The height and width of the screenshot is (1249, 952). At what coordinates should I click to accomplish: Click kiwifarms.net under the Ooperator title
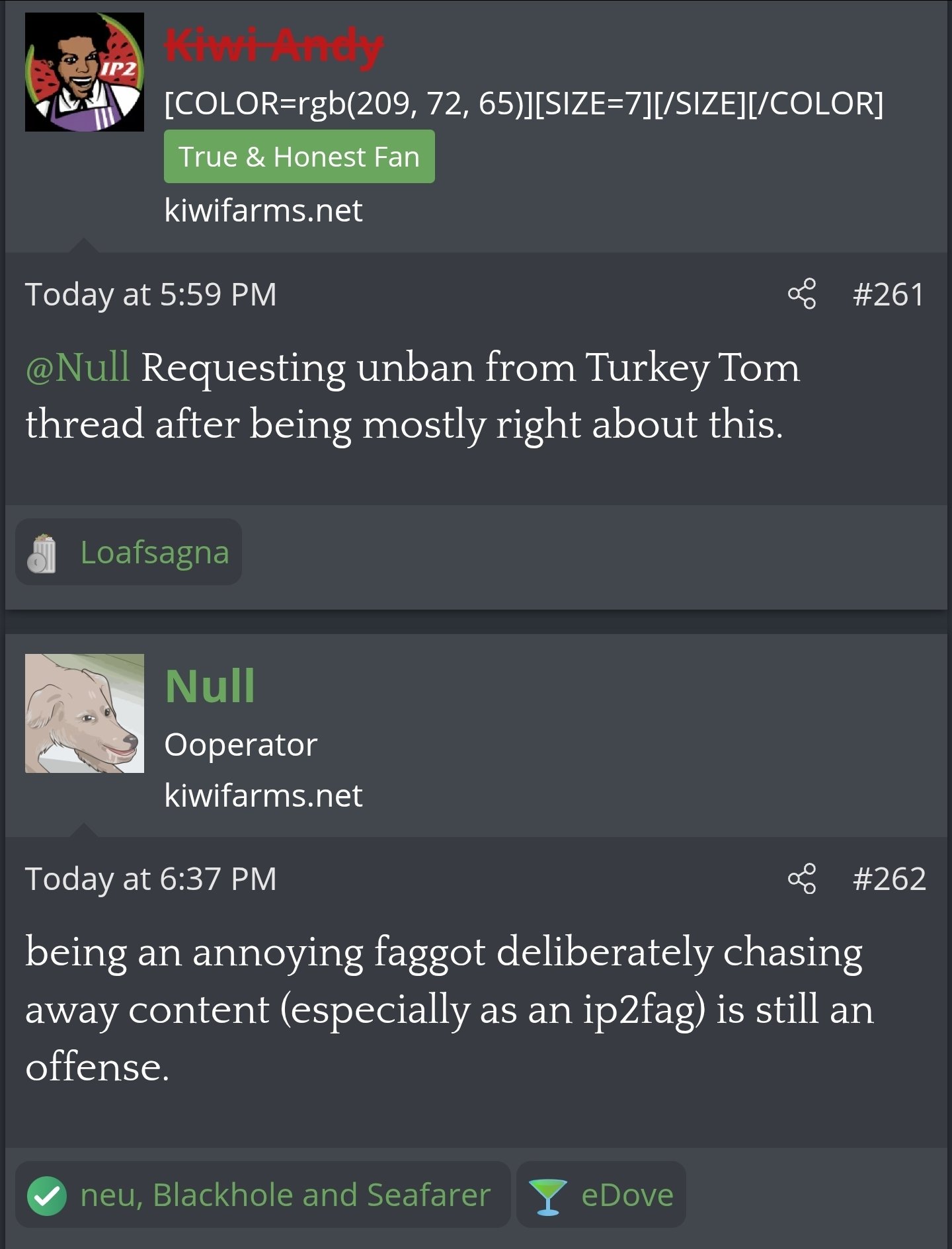coord(263,795)
